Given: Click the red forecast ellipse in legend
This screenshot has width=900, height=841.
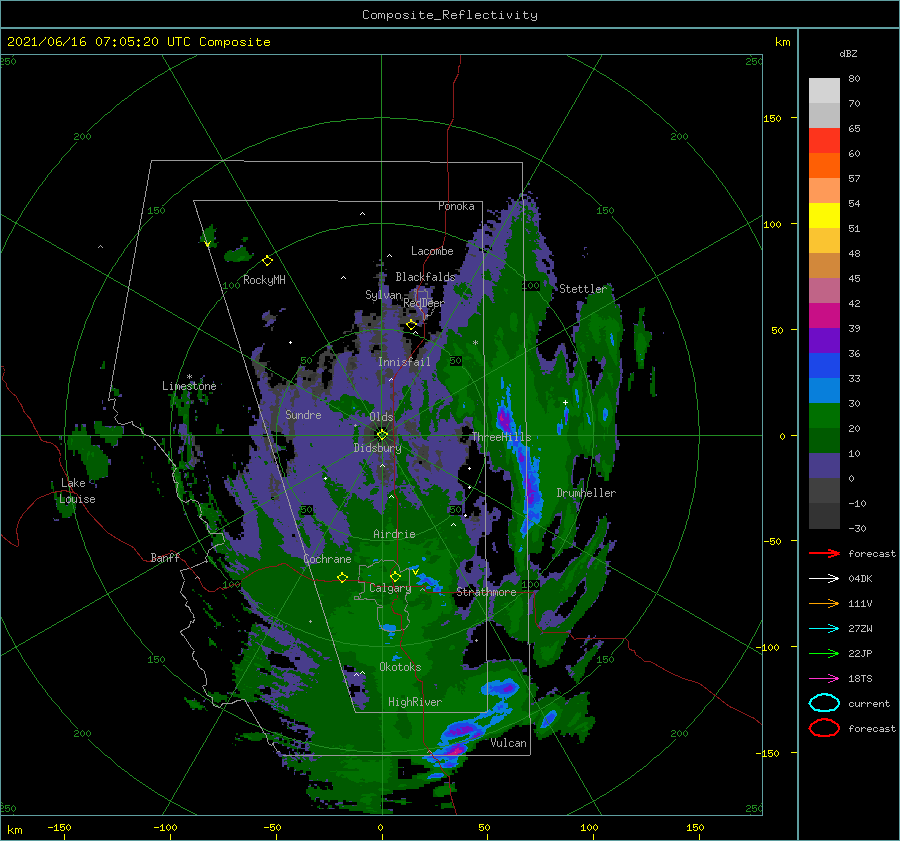Looking at the screenshot, I should pyautogui.click(x=824, y=728).
